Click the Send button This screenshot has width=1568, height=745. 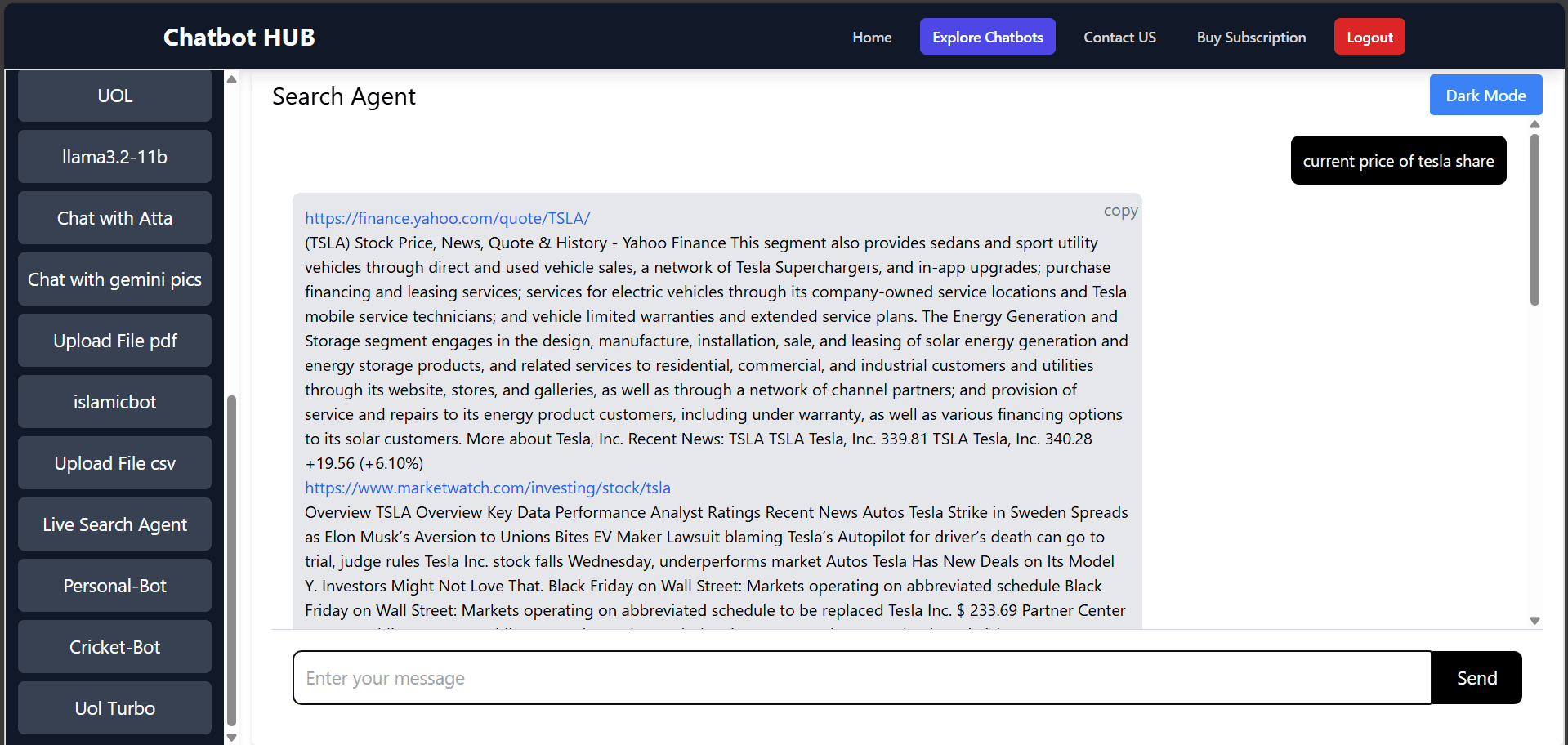point(1476,678)
